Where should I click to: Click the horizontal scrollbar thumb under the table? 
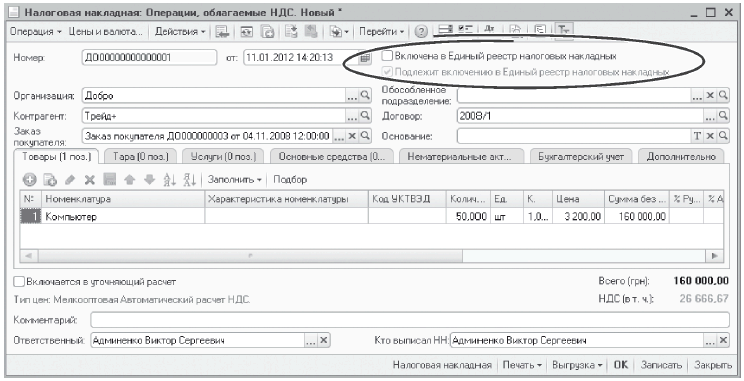(x=250, y=256)
